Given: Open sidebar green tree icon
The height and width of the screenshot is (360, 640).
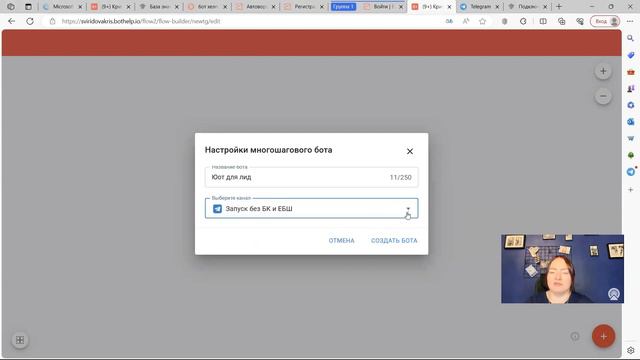Looking at the screenshot, I should tap(631, 156).
